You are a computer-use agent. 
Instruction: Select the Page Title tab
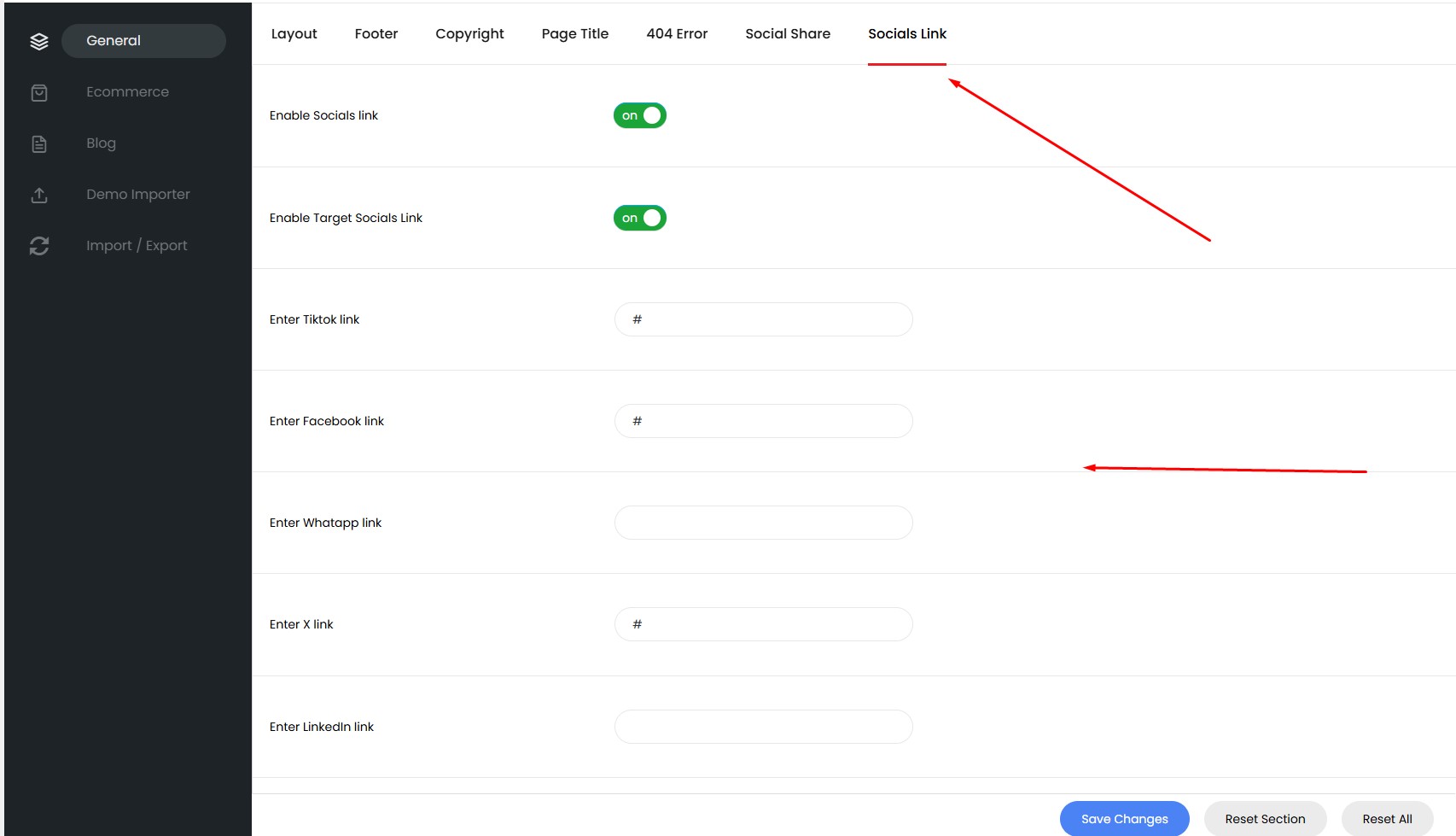click(x=574, y=34)
